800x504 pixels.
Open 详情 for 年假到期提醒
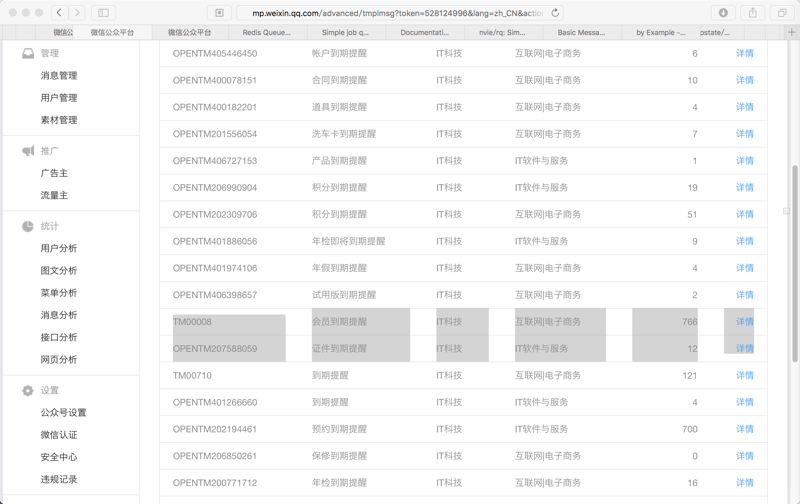744,268
